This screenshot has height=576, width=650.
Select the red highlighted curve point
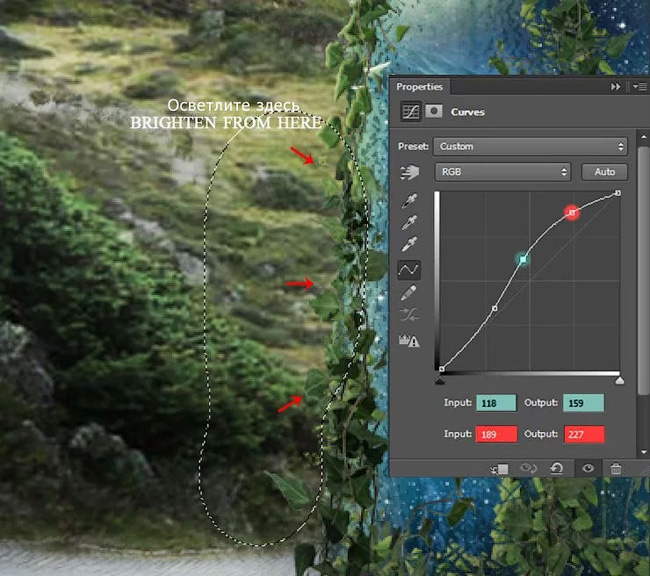click(572, 213)
